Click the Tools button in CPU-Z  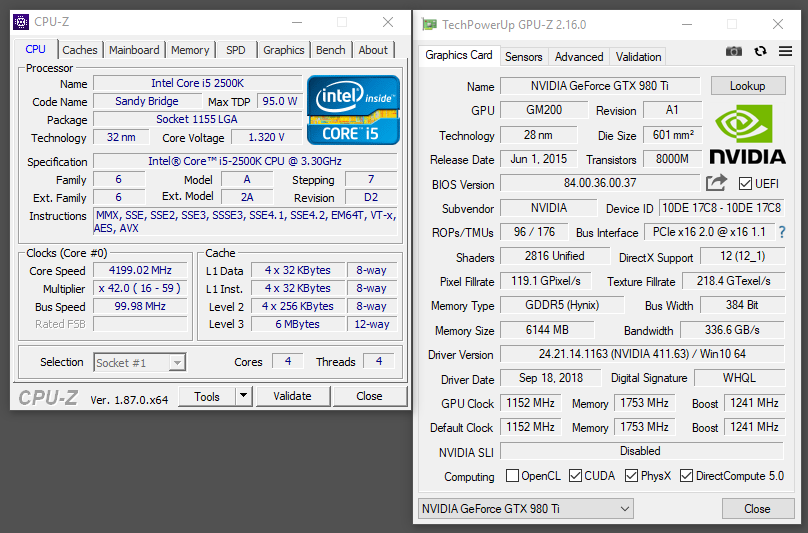(x=207, y=396)
